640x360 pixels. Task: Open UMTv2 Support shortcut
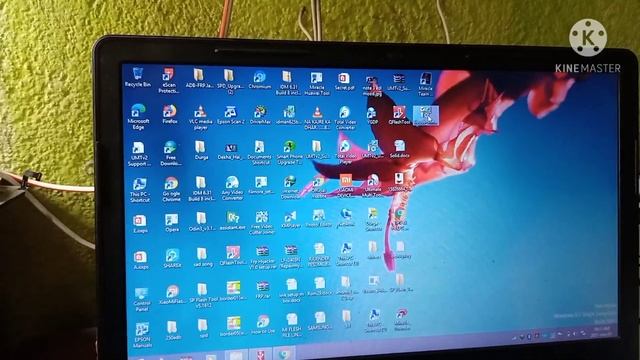(x=139, y=153)
